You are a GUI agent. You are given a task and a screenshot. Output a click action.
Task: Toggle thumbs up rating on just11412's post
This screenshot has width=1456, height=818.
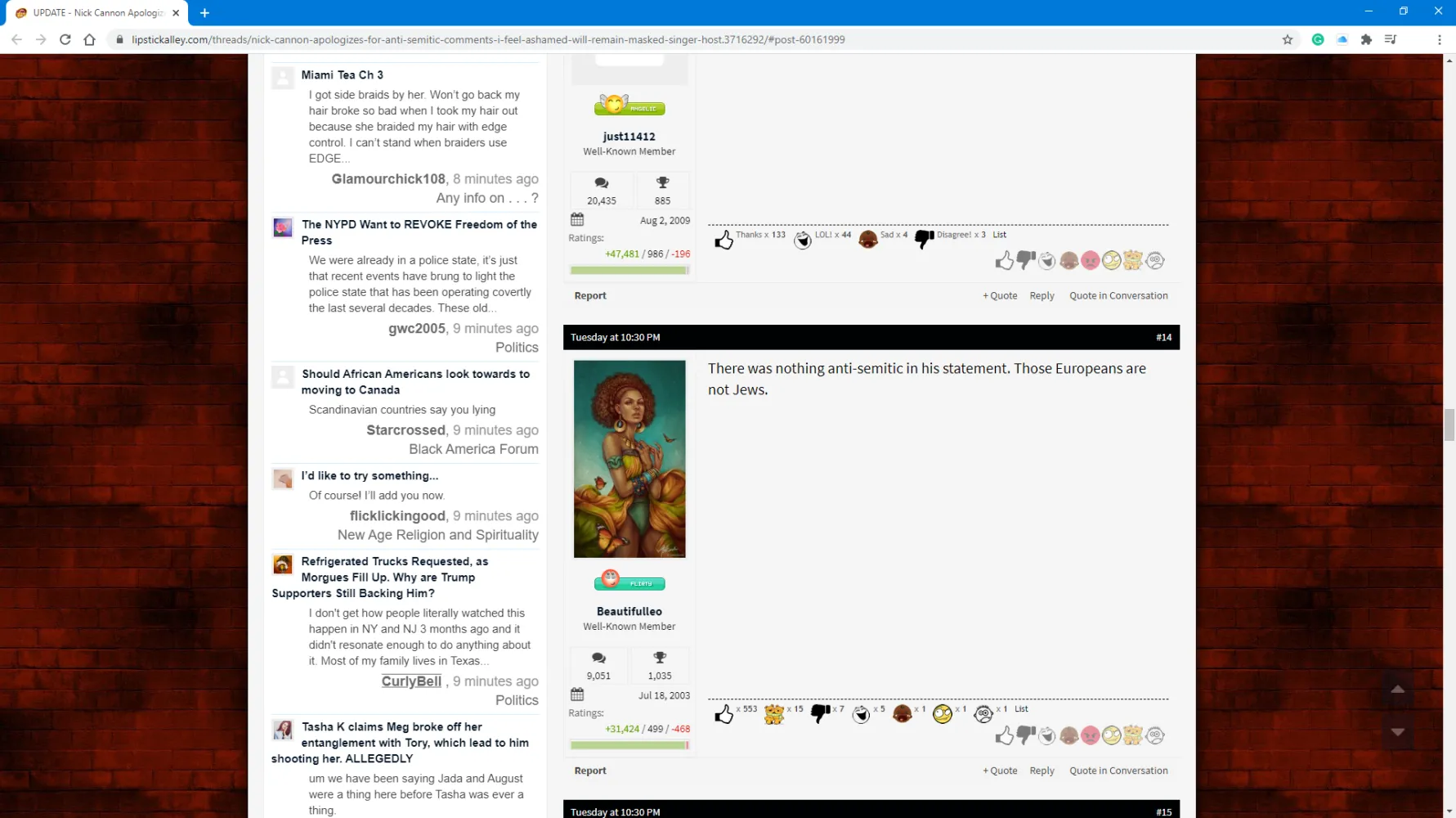coord(1004,261)
